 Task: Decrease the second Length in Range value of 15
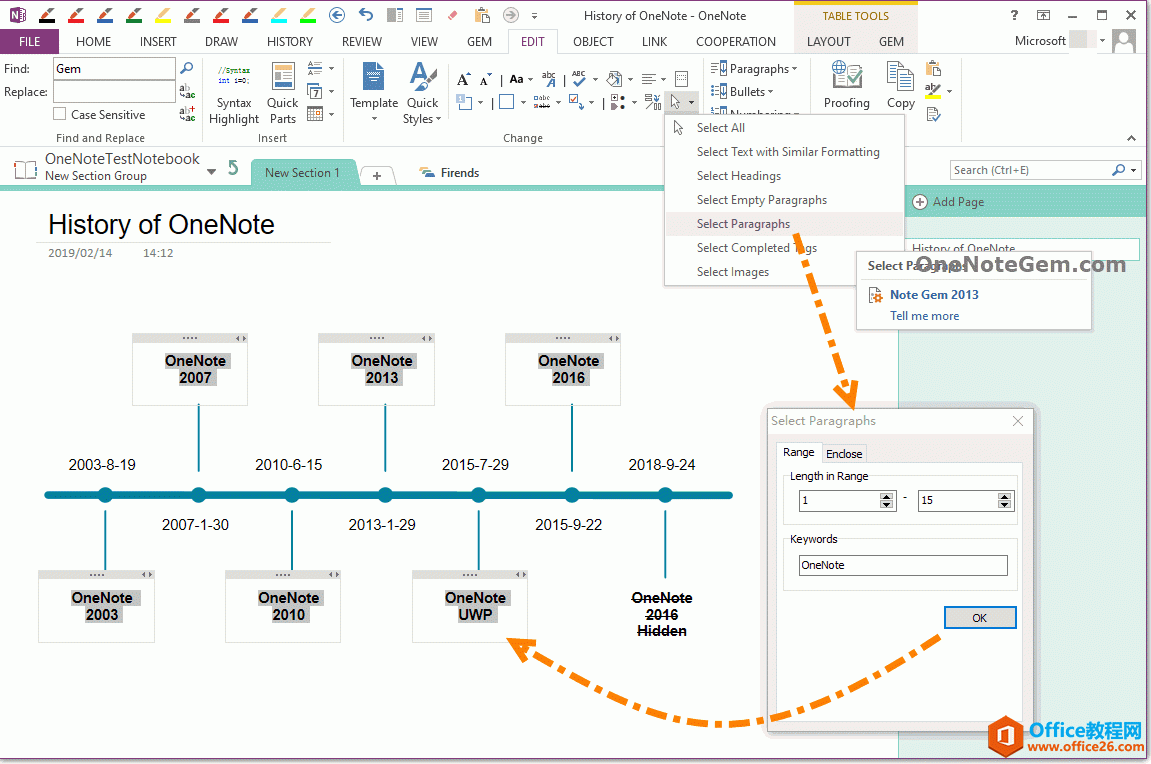[x=1004, y=505]
